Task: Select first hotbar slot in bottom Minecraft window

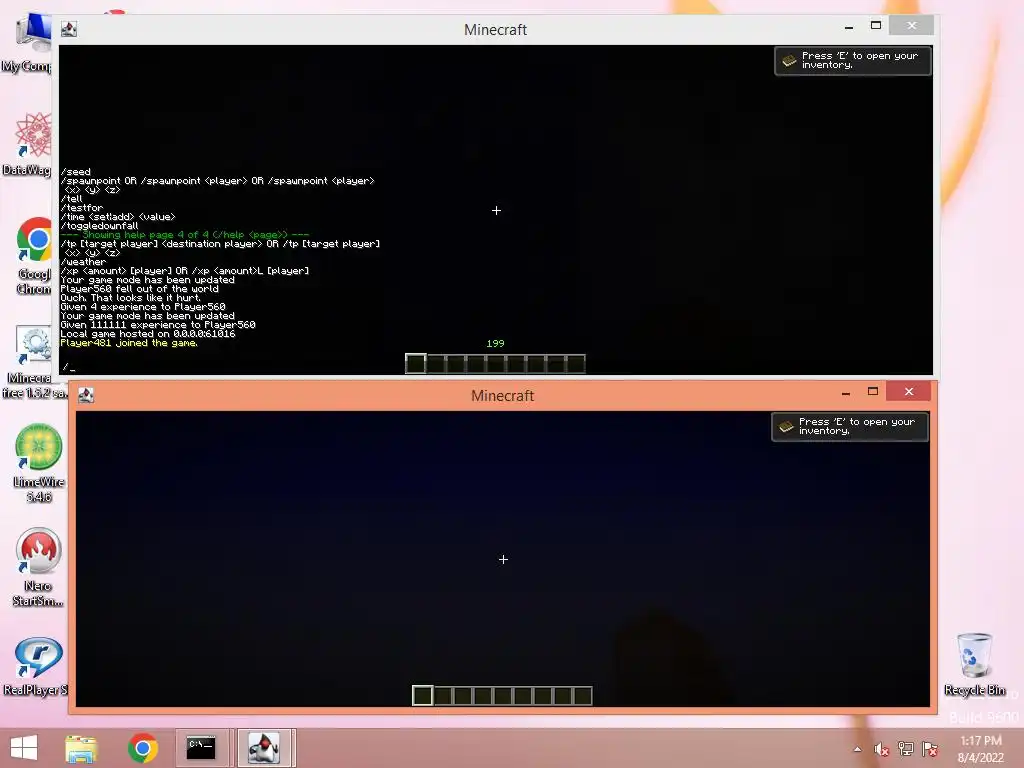Action: point(423,696)
